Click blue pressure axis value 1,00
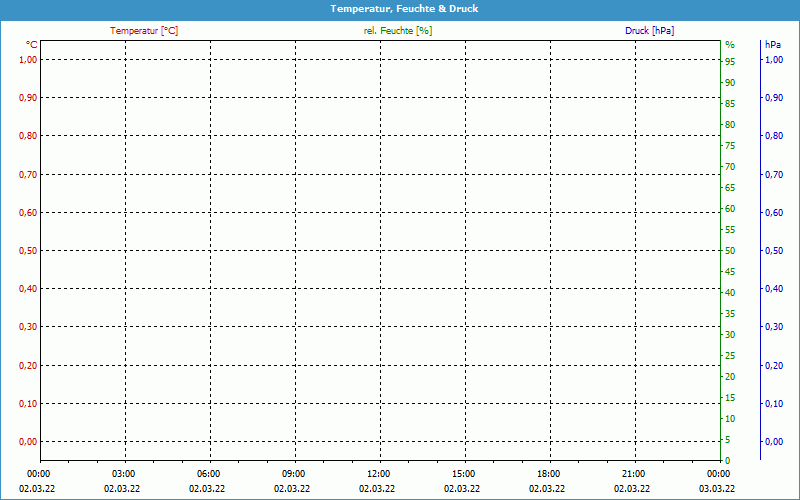 click(x=774, y=60)
